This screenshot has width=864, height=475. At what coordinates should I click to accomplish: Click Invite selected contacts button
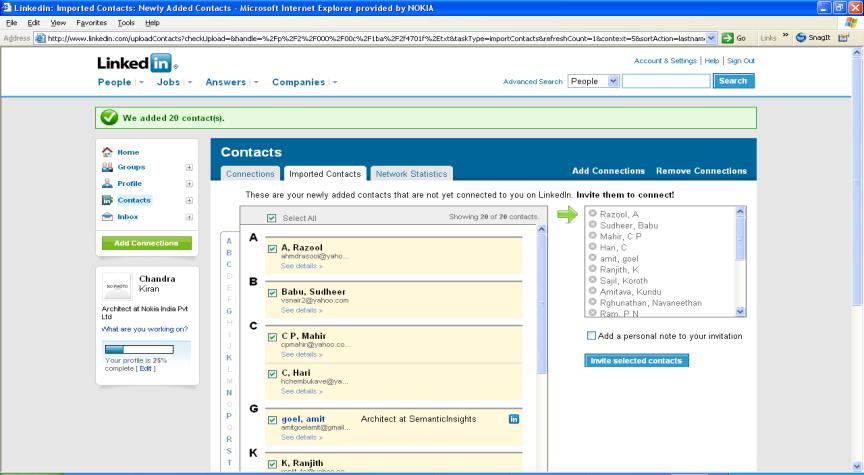tap(636, 360)
